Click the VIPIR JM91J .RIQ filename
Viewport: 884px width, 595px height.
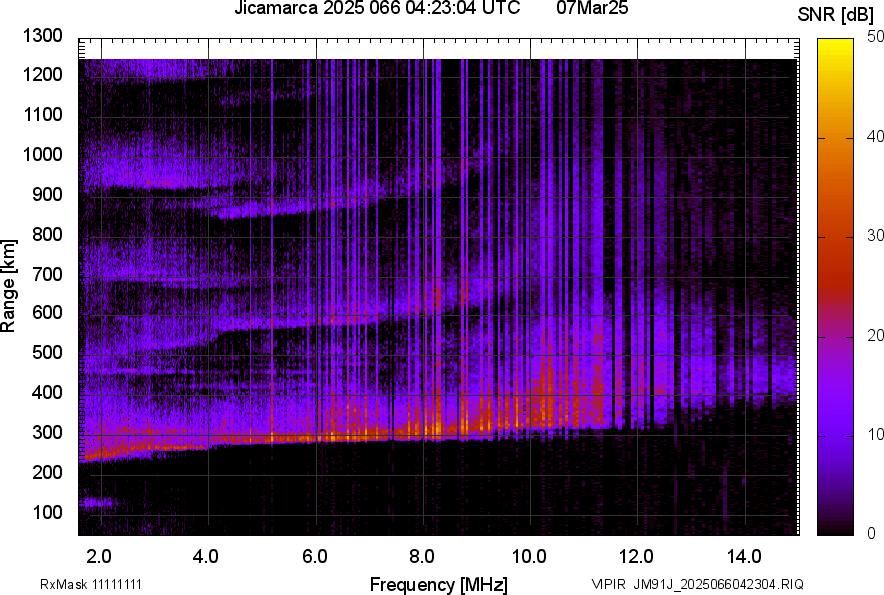coord(697,584)
